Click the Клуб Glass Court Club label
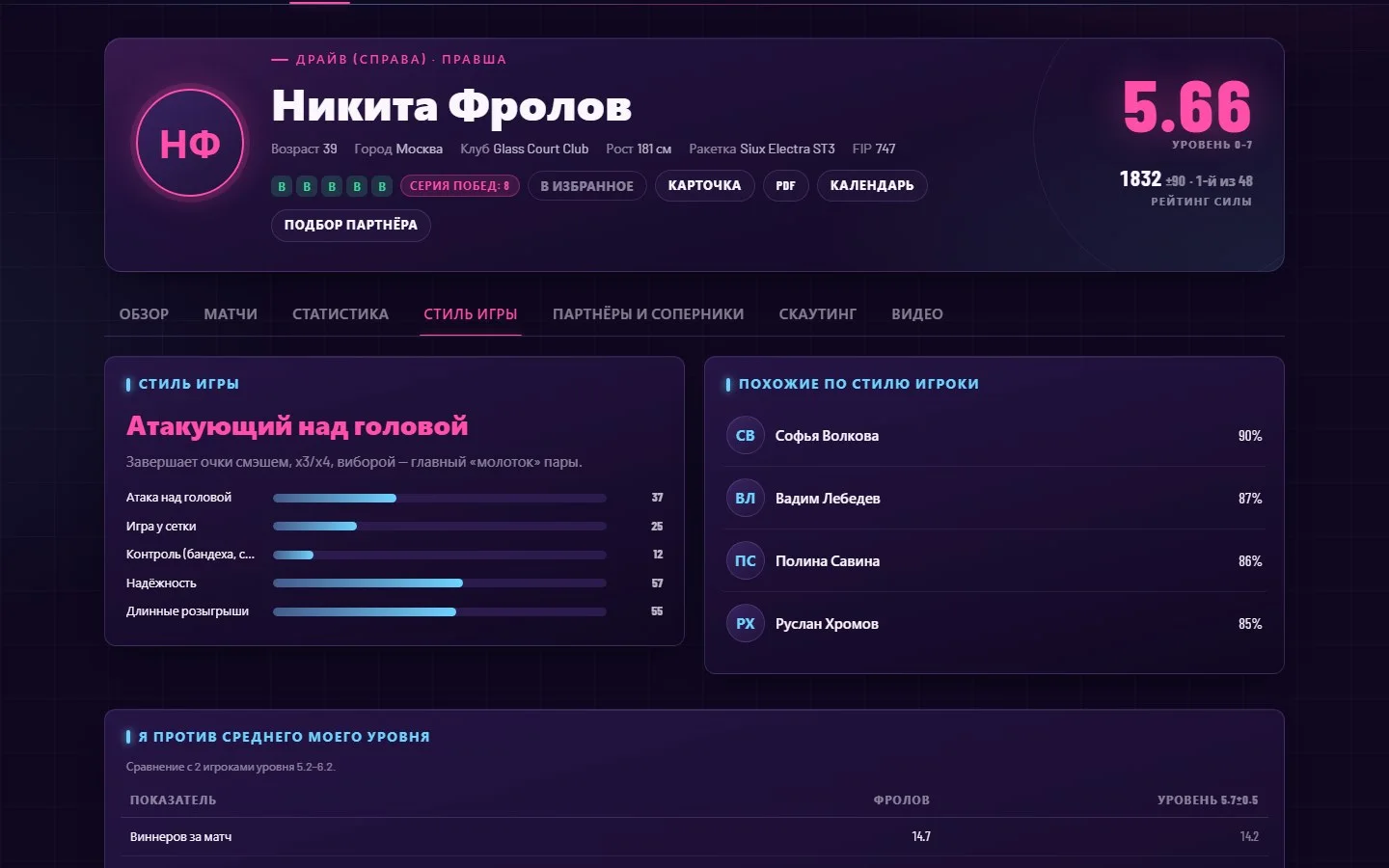This screenshot has width=1389, height=868. pos(524,149)
